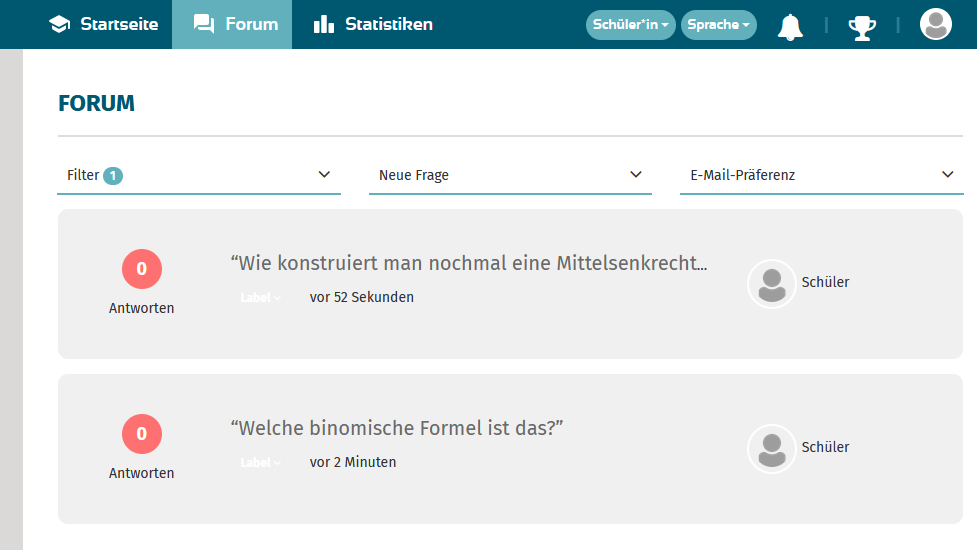Expand the Neue Frage dropdown

[510, 175]
